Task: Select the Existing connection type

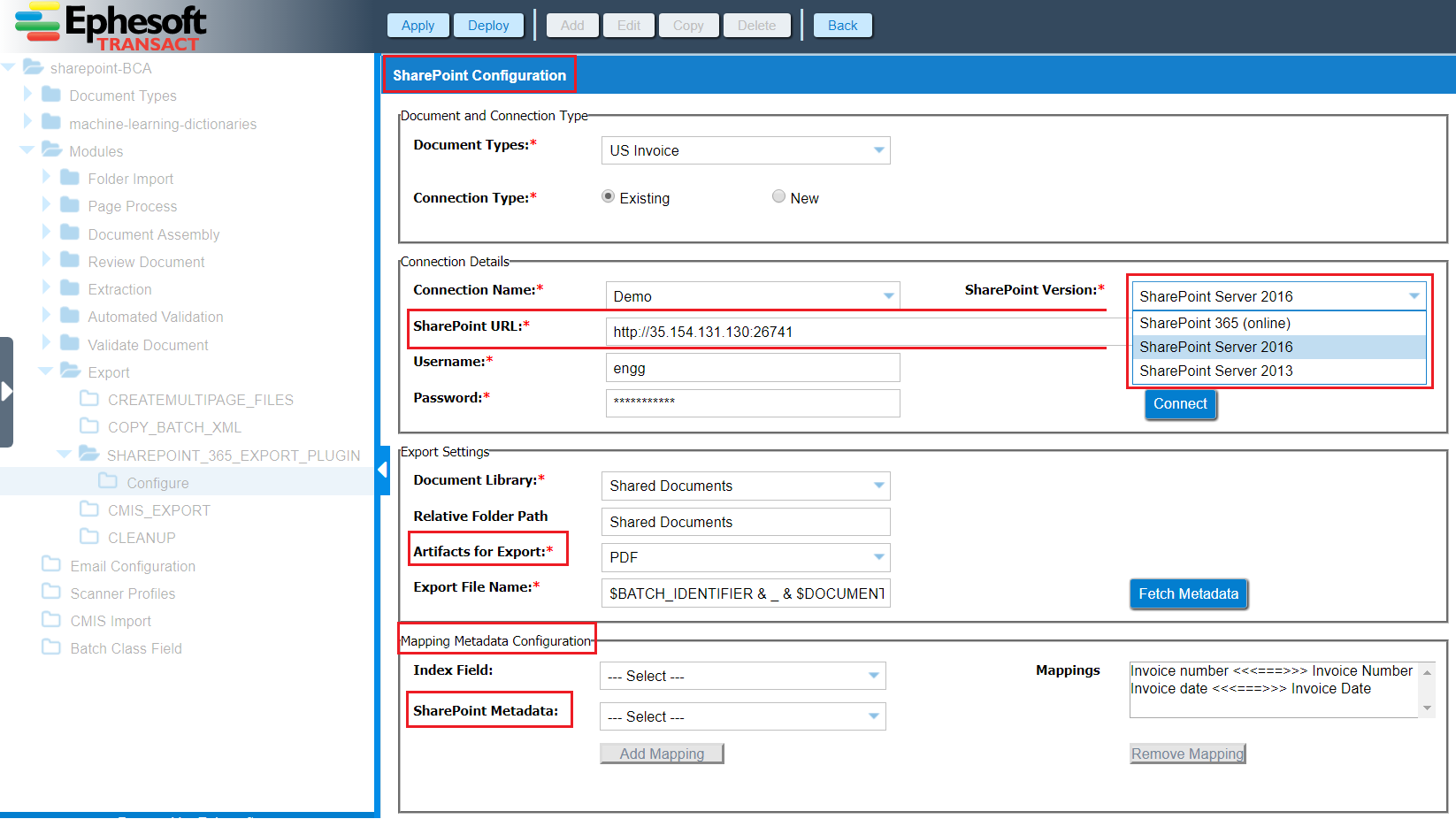Action: click(608, 196)
